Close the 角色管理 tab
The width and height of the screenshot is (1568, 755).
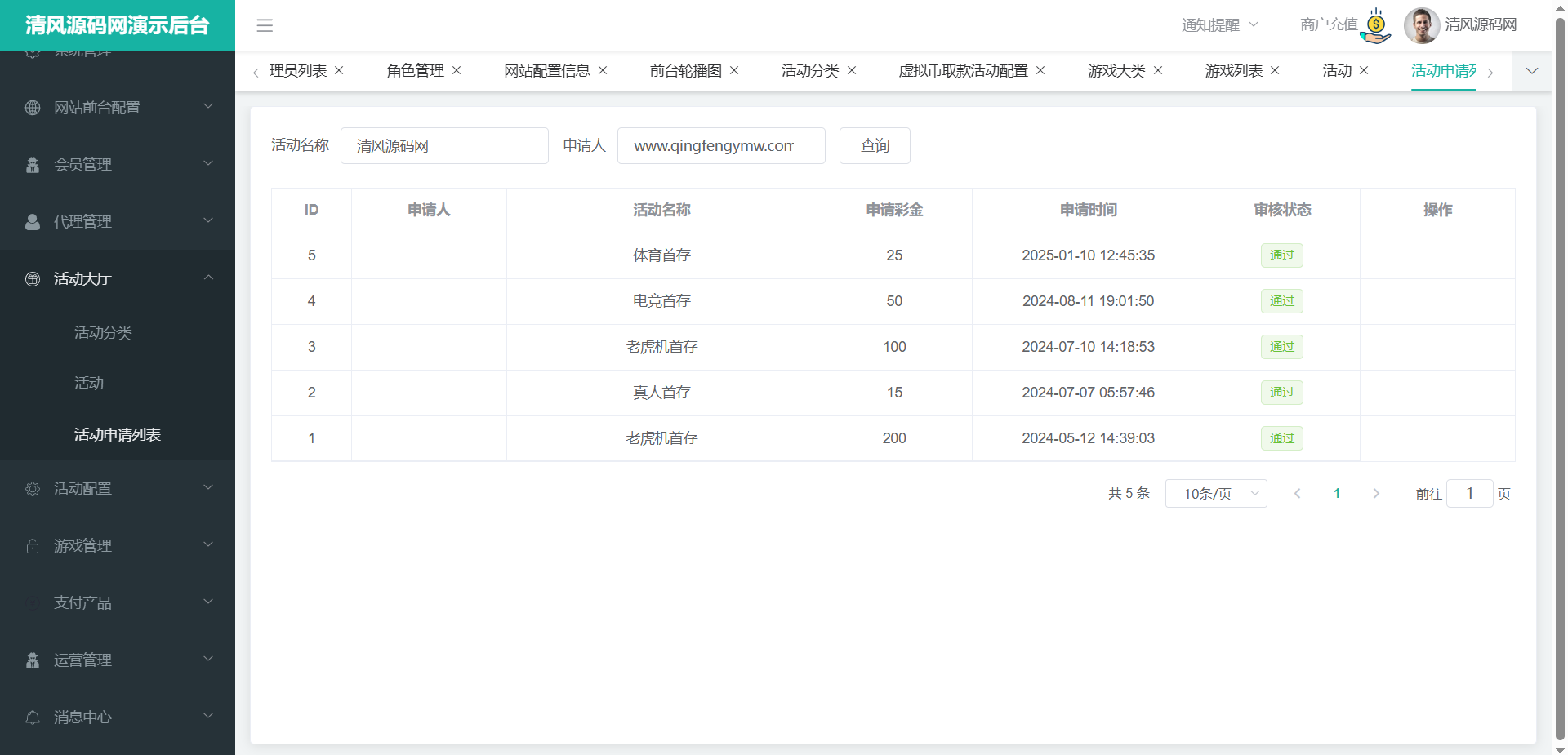pyautogui.click(x=457, y=71)
